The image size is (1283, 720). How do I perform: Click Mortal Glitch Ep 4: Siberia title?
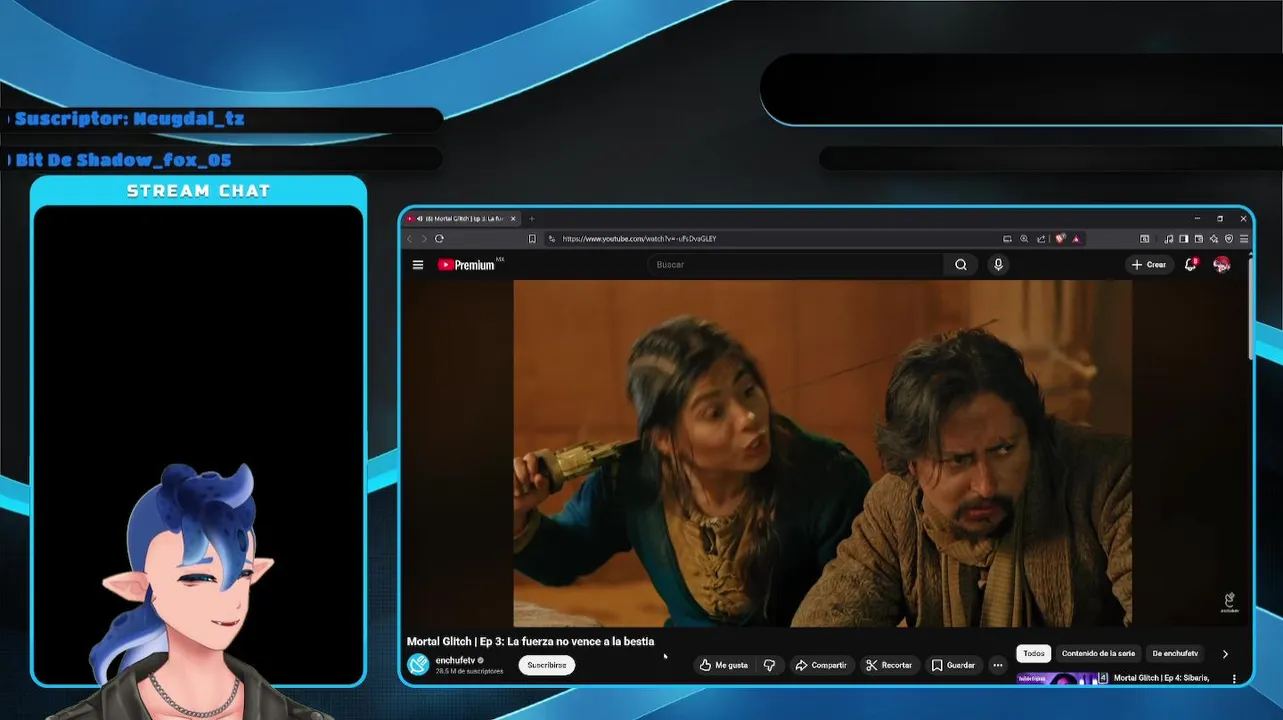tap(1161, 678)
